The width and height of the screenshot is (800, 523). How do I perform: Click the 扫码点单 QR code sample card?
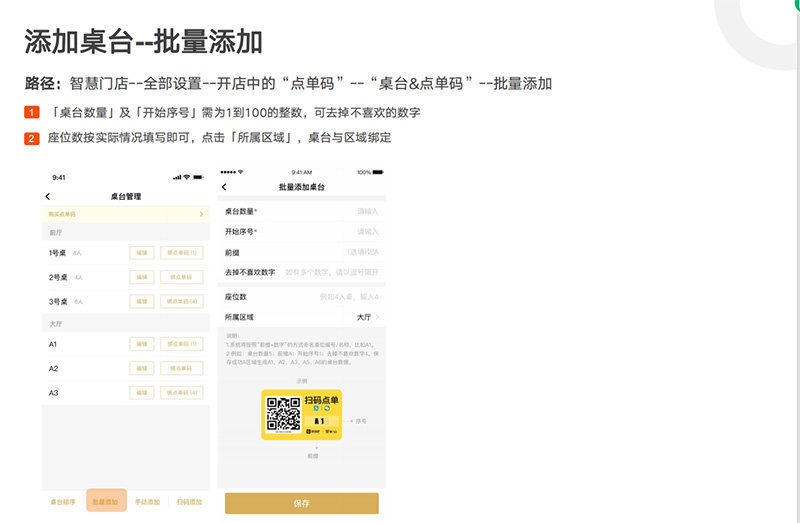pyautogui.click(x=302, y=415)
